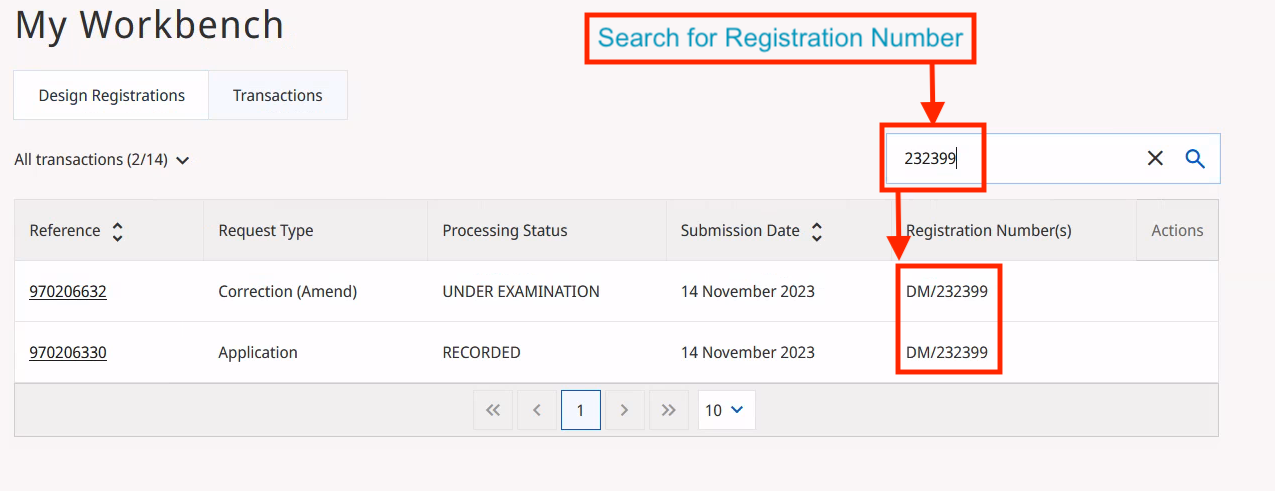Go to next page of results
1275x491 pixels.
tap(625, 410)
